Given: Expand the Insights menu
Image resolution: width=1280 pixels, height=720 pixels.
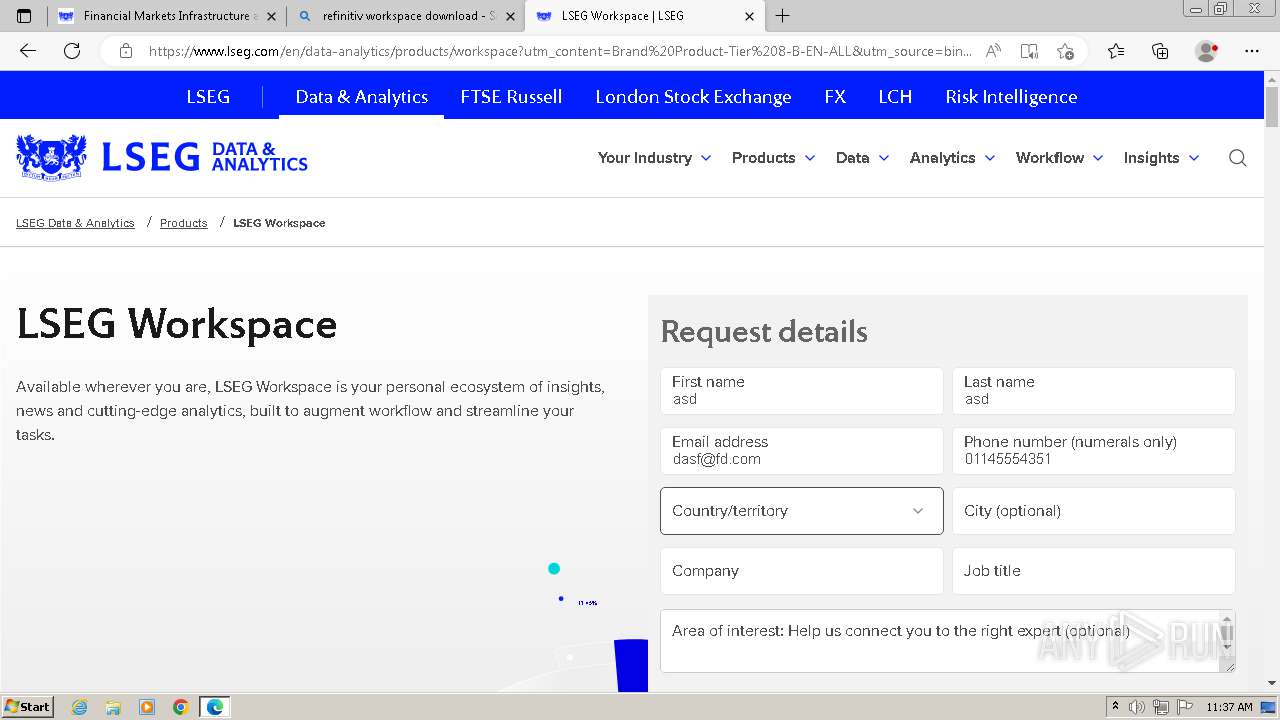Looking at the screenshot, I should coord(1161,158).
